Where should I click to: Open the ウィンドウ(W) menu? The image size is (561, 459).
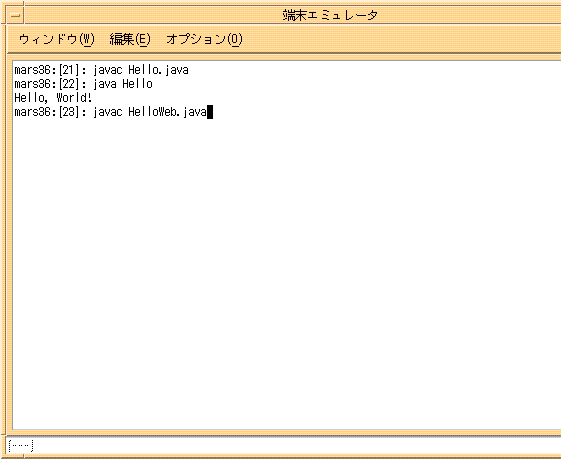coord(57,39)
